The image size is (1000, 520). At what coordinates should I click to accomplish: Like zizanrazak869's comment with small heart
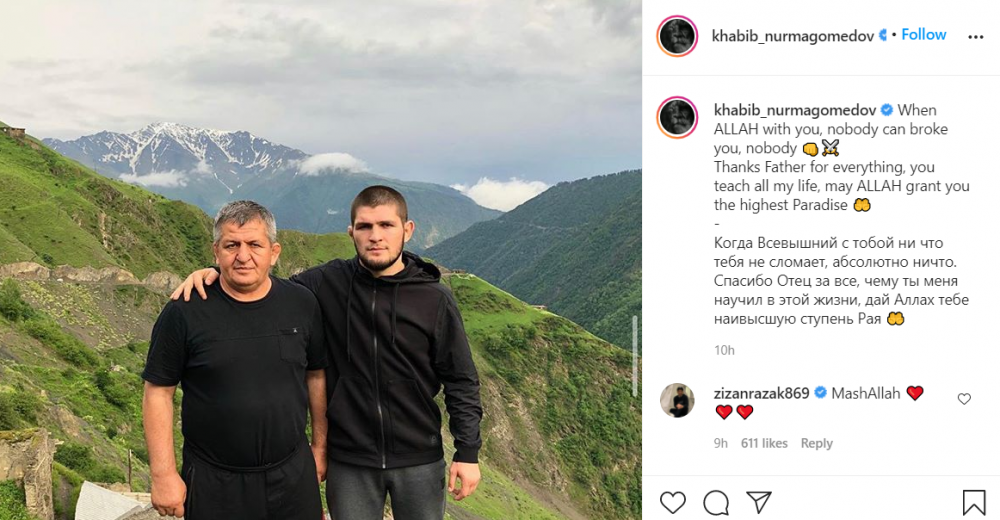coord(964,399)
